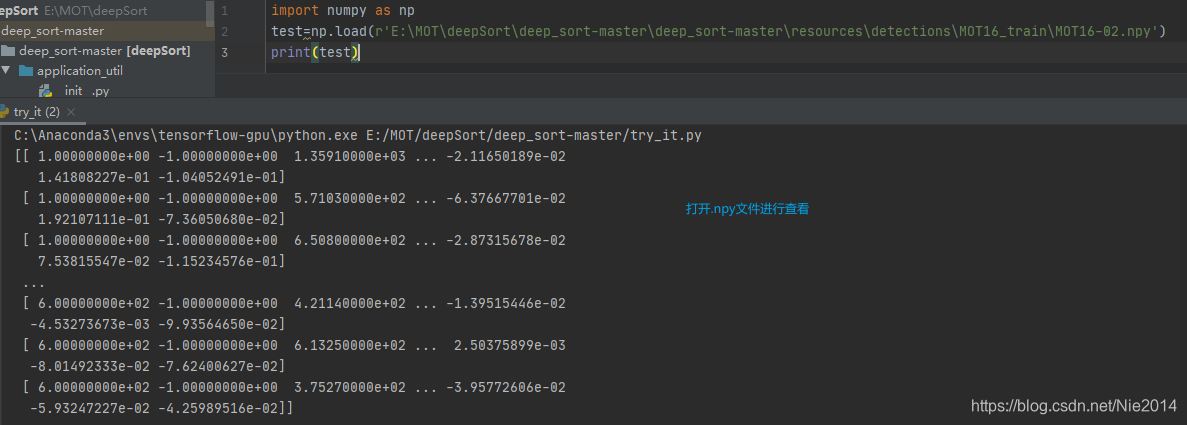This screenshot has width=1187, height=425.
Task: Click value 6.50800000e+02 in console output
Action: 349,240
